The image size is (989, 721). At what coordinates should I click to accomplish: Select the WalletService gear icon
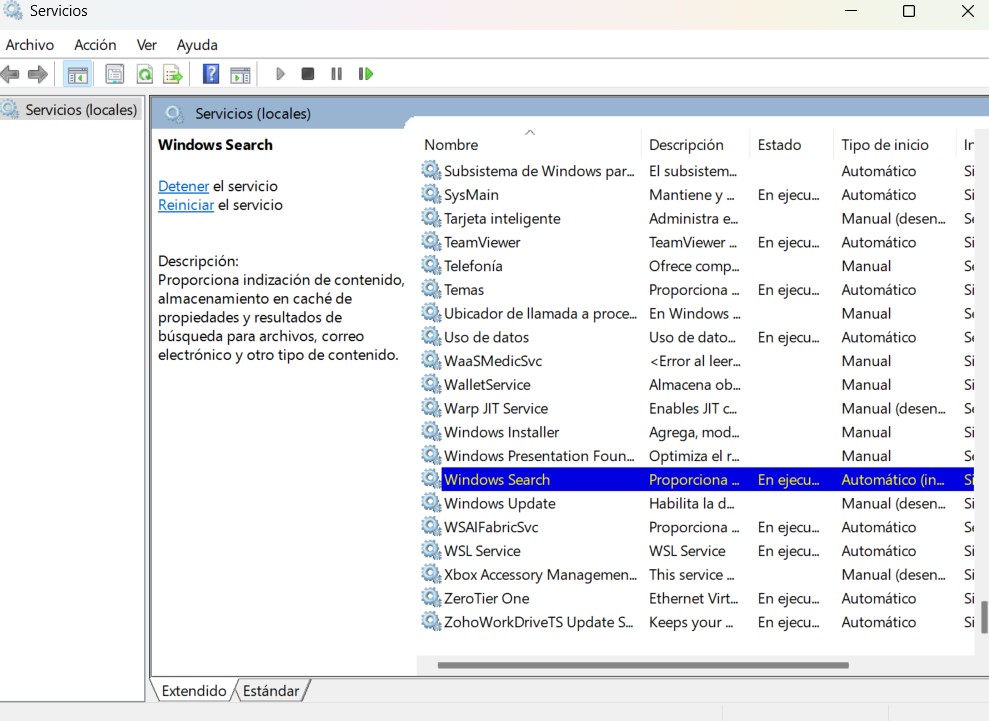pyautogui.click(x=431, y=384)
